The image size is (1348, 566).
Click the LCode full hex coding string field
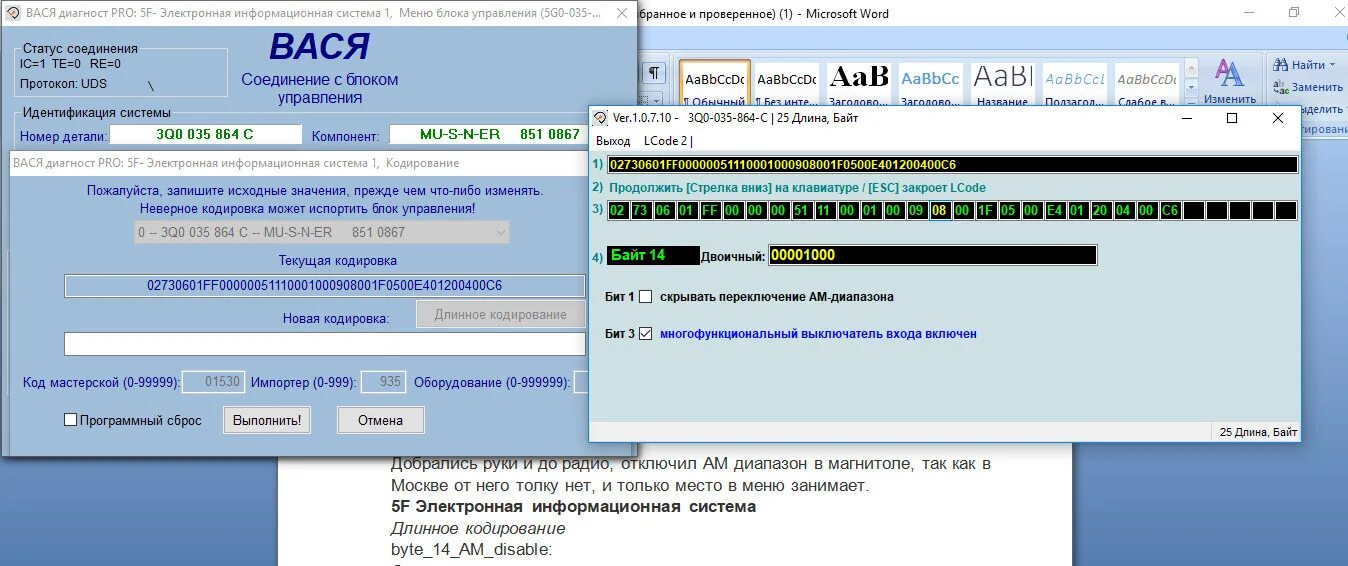coord(951,165)
